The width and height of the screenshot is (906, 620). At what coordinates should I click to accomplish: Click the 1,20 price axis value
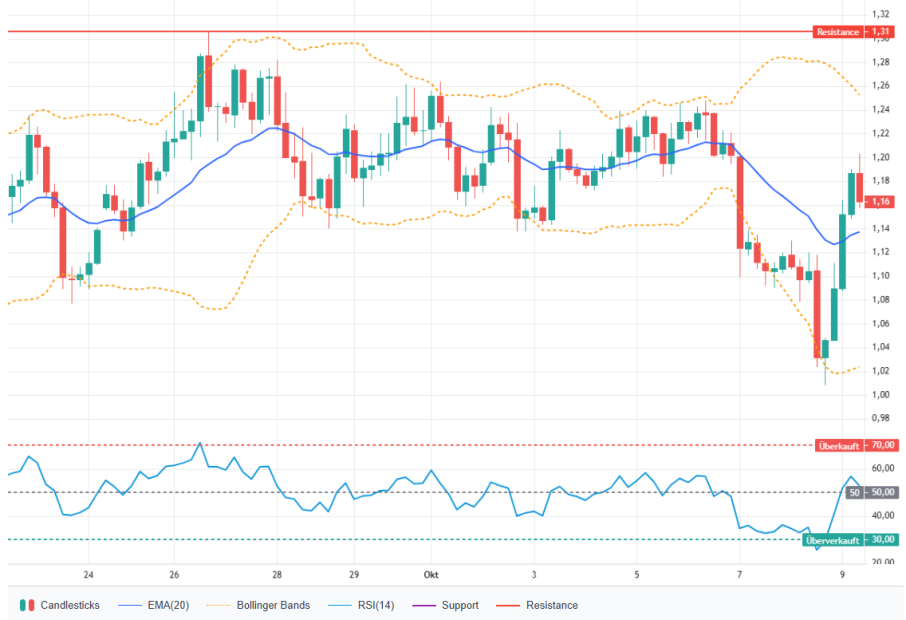[x=881, y=157]
